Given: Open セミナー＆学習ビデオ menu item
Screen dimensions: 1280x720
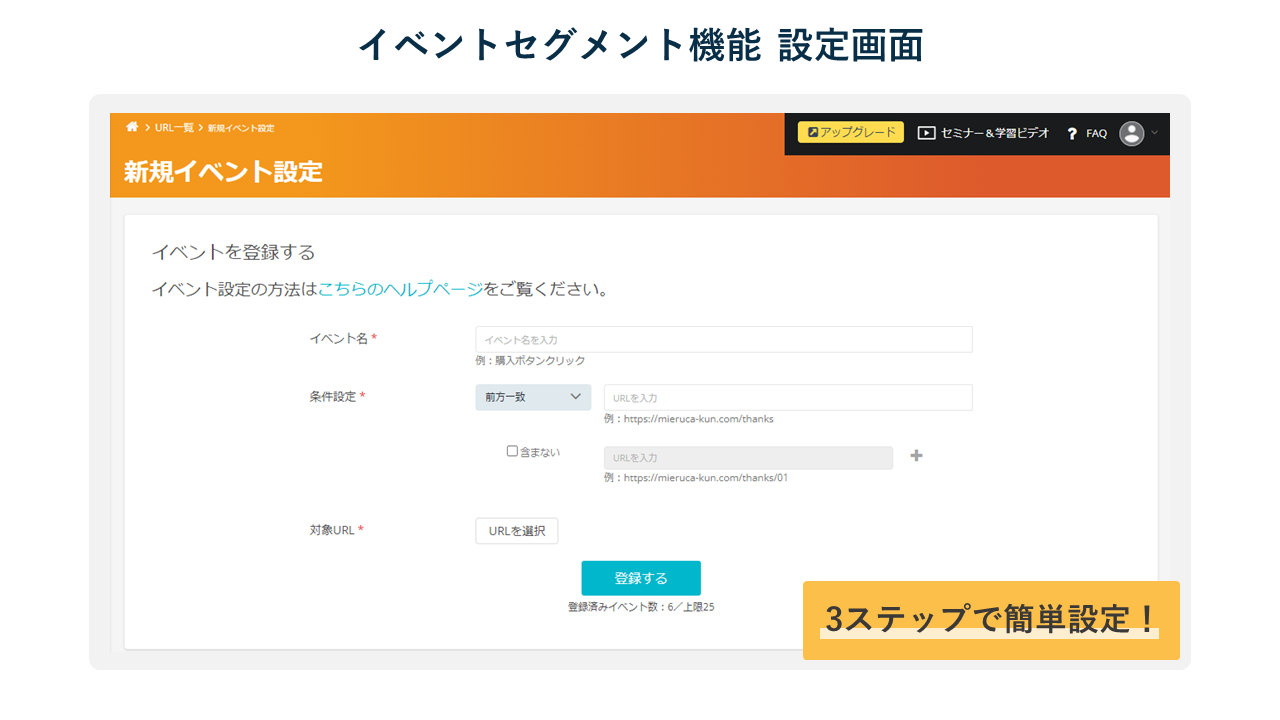Looking at the screenshot, I should click(995, 132).
